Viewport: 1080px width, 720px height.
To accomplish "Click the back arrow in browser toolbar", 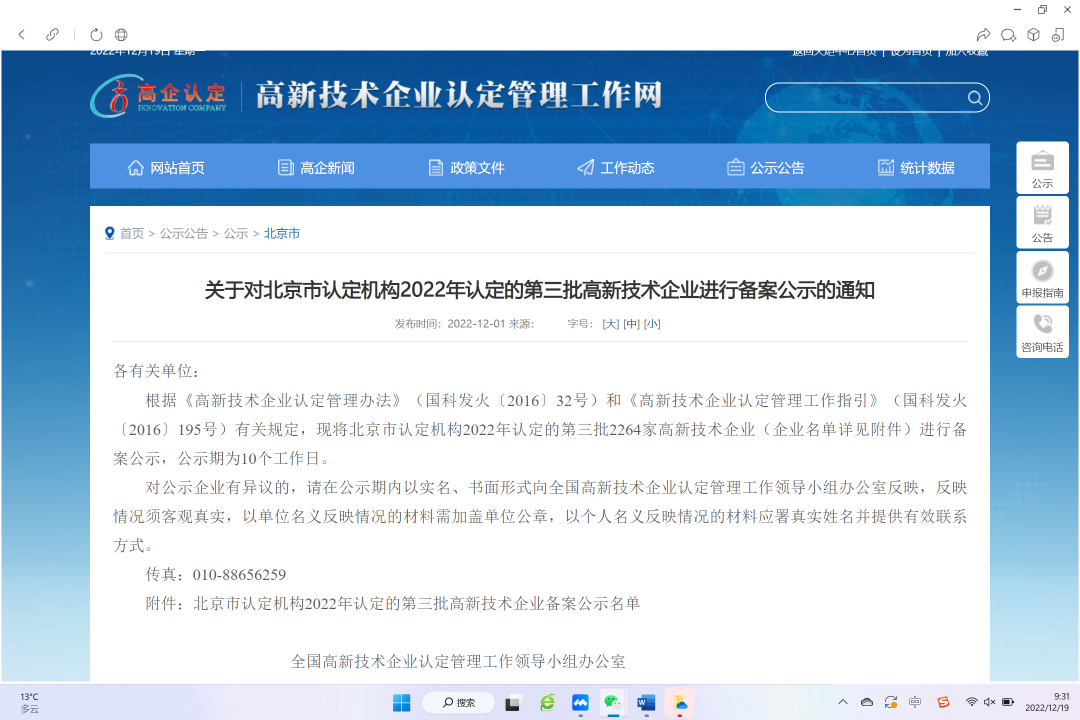I will click(22, 35).
